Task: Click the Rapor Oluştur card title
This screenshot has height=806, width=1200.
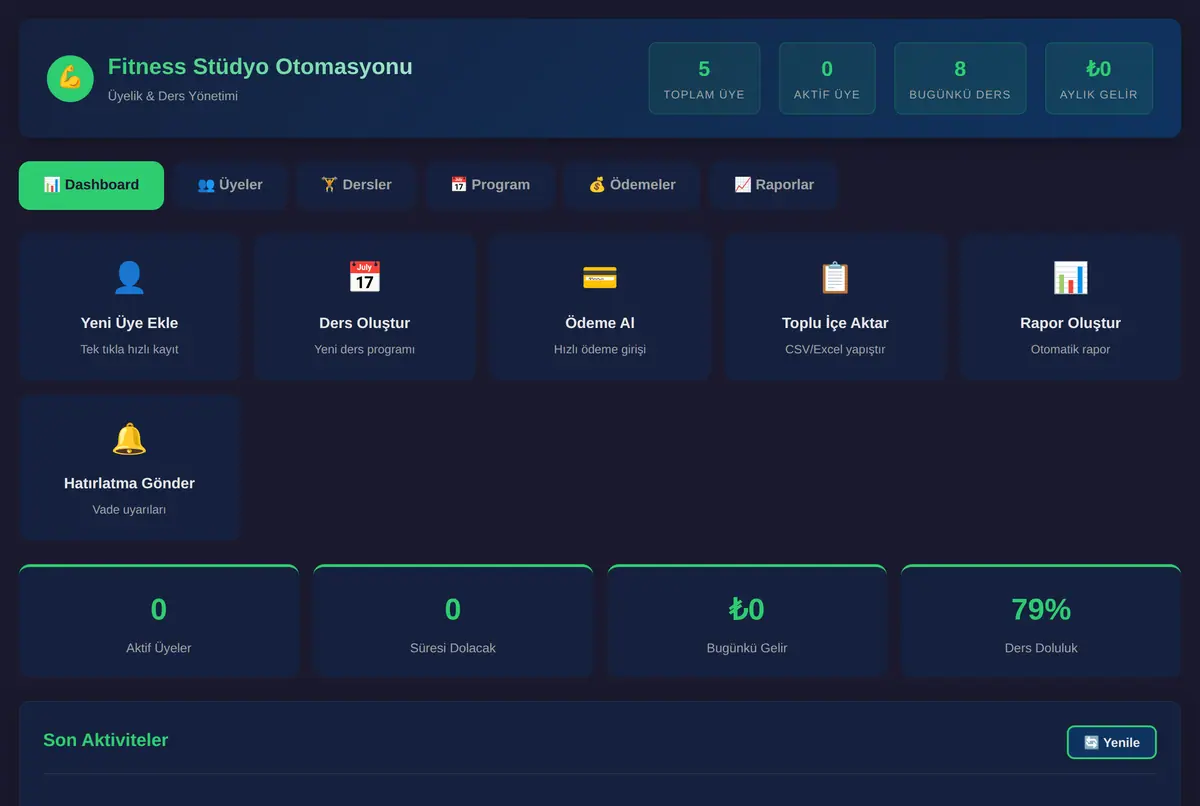Action: (x=1070, y=323)
